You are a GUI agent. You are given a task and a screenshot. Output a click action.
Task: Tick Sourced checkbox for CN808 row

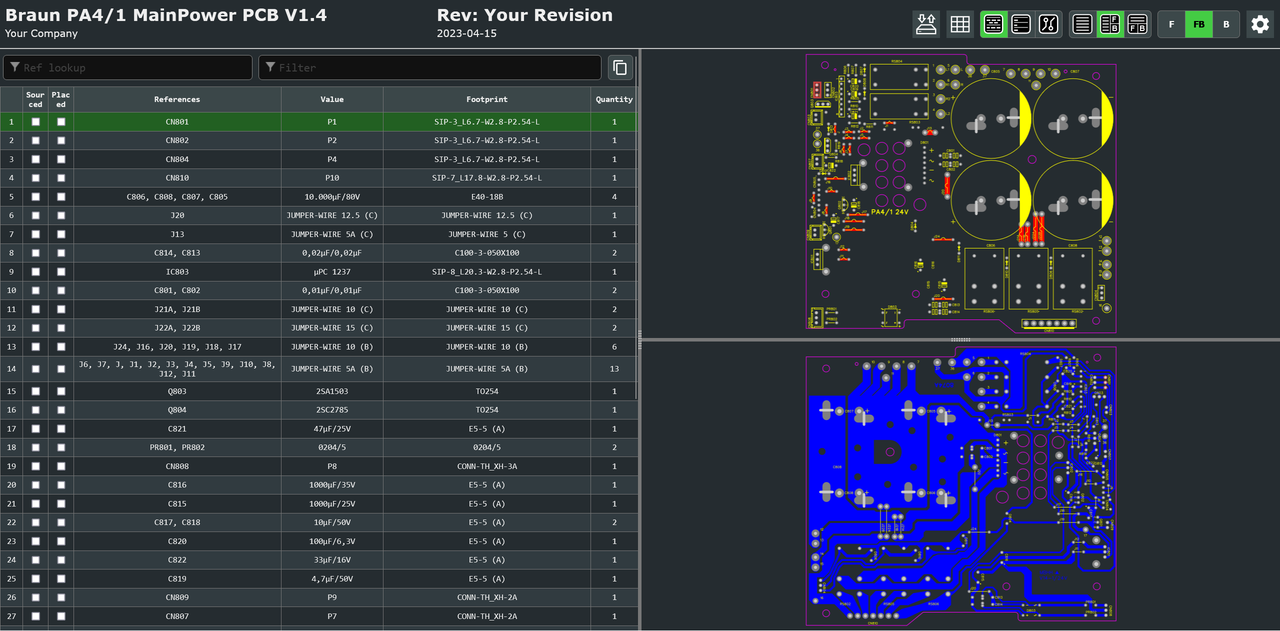point(36,466)
